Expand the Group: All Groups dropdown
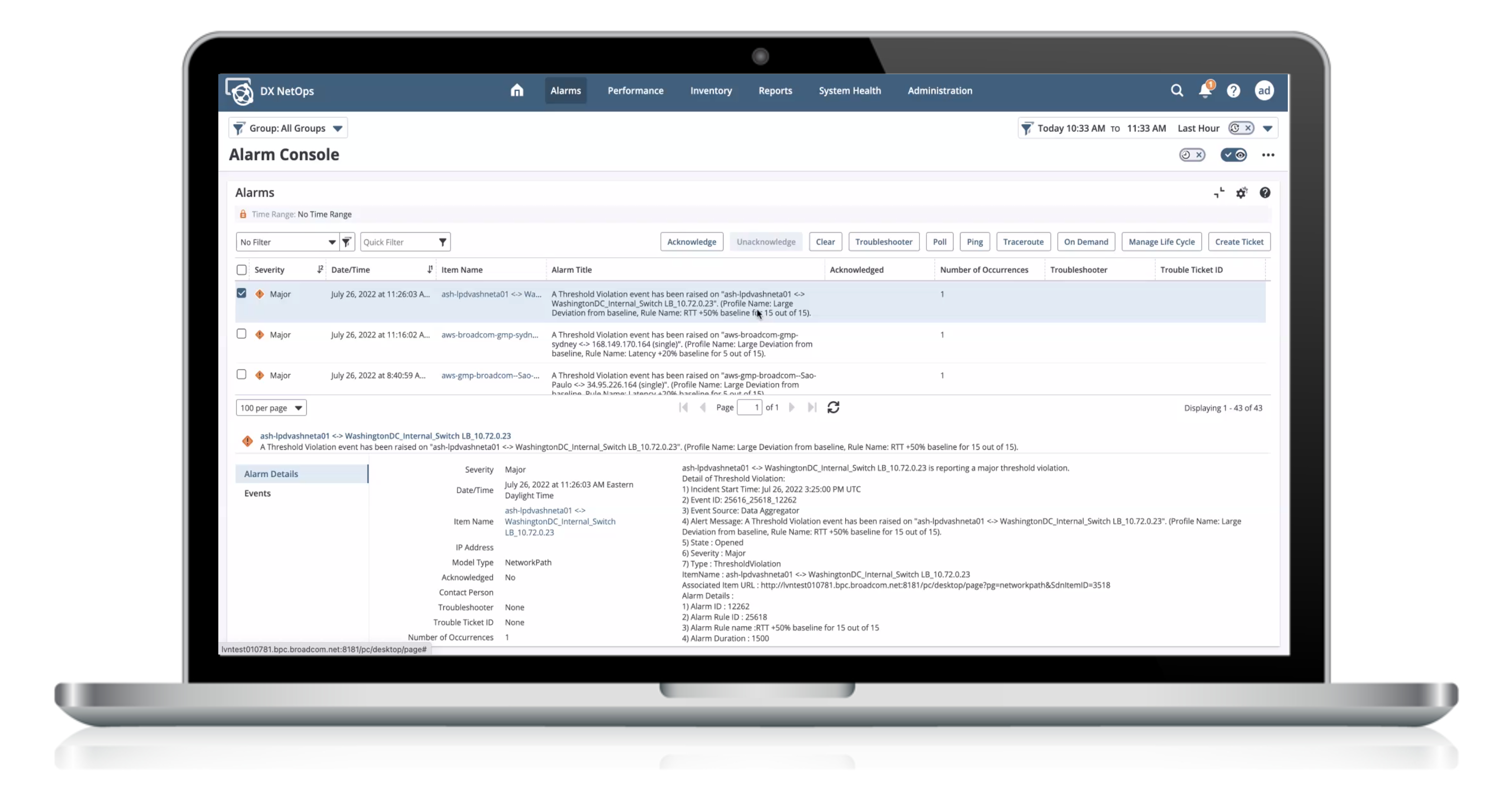The width and height of the screenshot is (1512, 793). (x=337, y=128)
